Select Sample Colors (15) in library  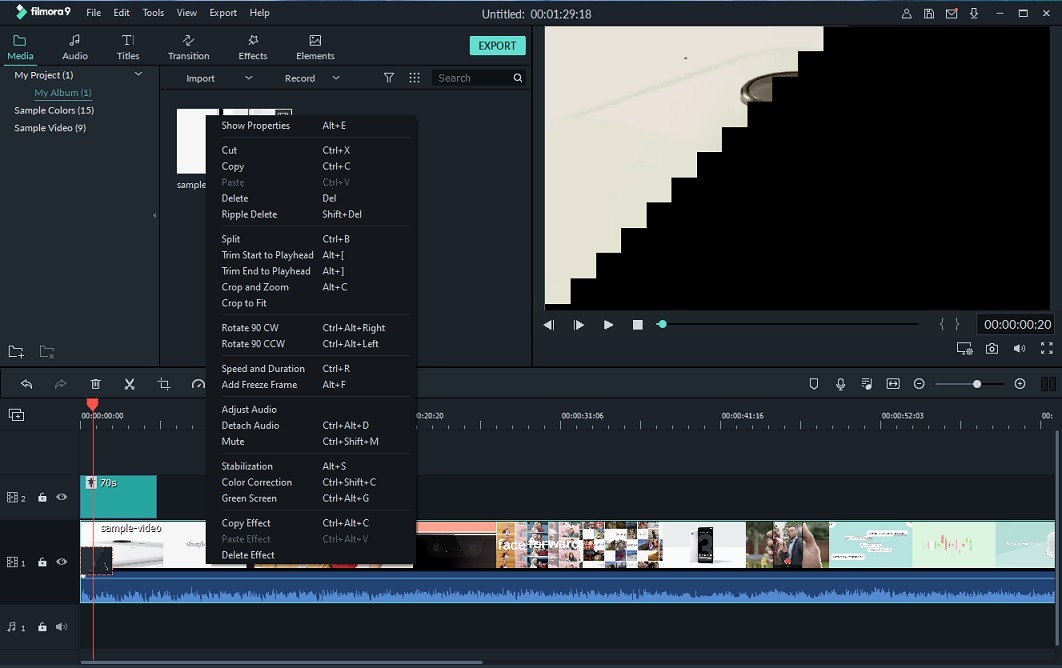coord(54,110)
